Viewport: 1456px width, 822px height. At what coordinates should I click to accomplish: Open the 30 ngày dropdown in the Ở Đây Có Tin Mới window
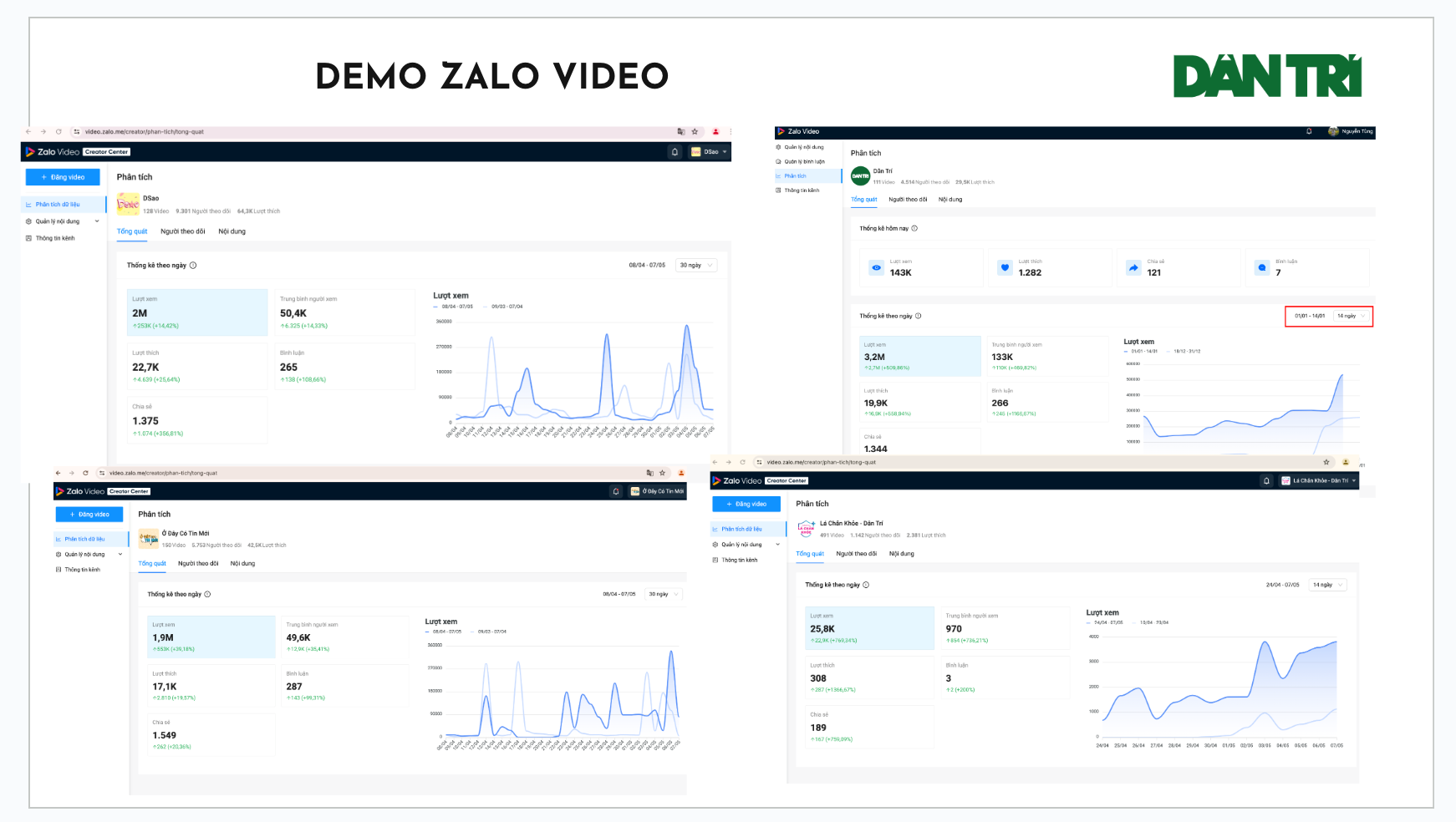click(664, 595)
